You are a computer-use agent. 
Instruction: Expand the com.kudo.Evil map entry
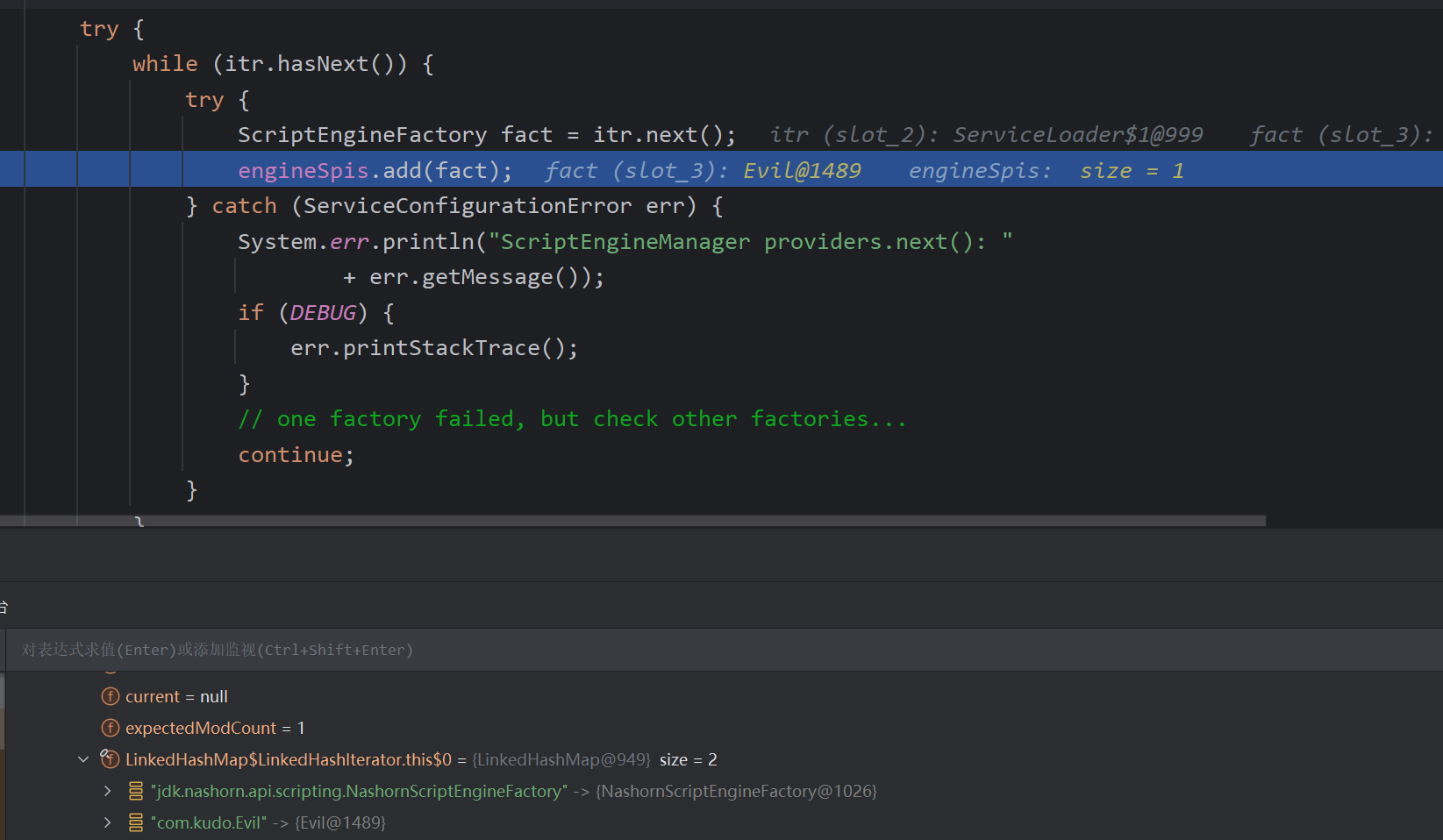108,822
